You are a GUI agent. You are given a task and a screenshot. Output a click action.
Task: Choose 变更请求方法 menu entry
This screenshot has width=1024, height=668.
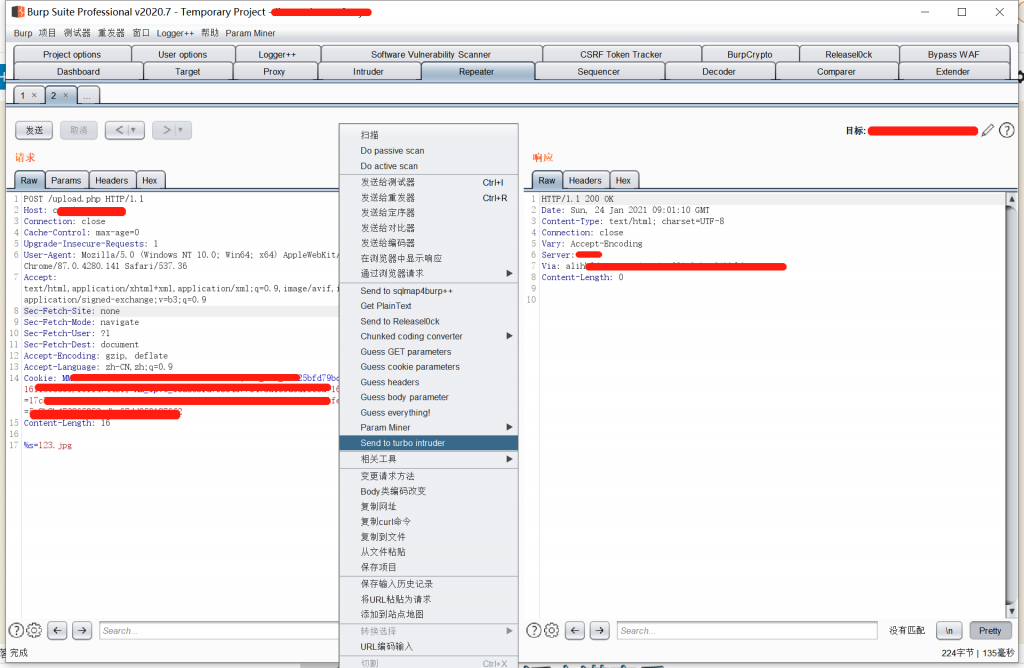tap(429, 475)
